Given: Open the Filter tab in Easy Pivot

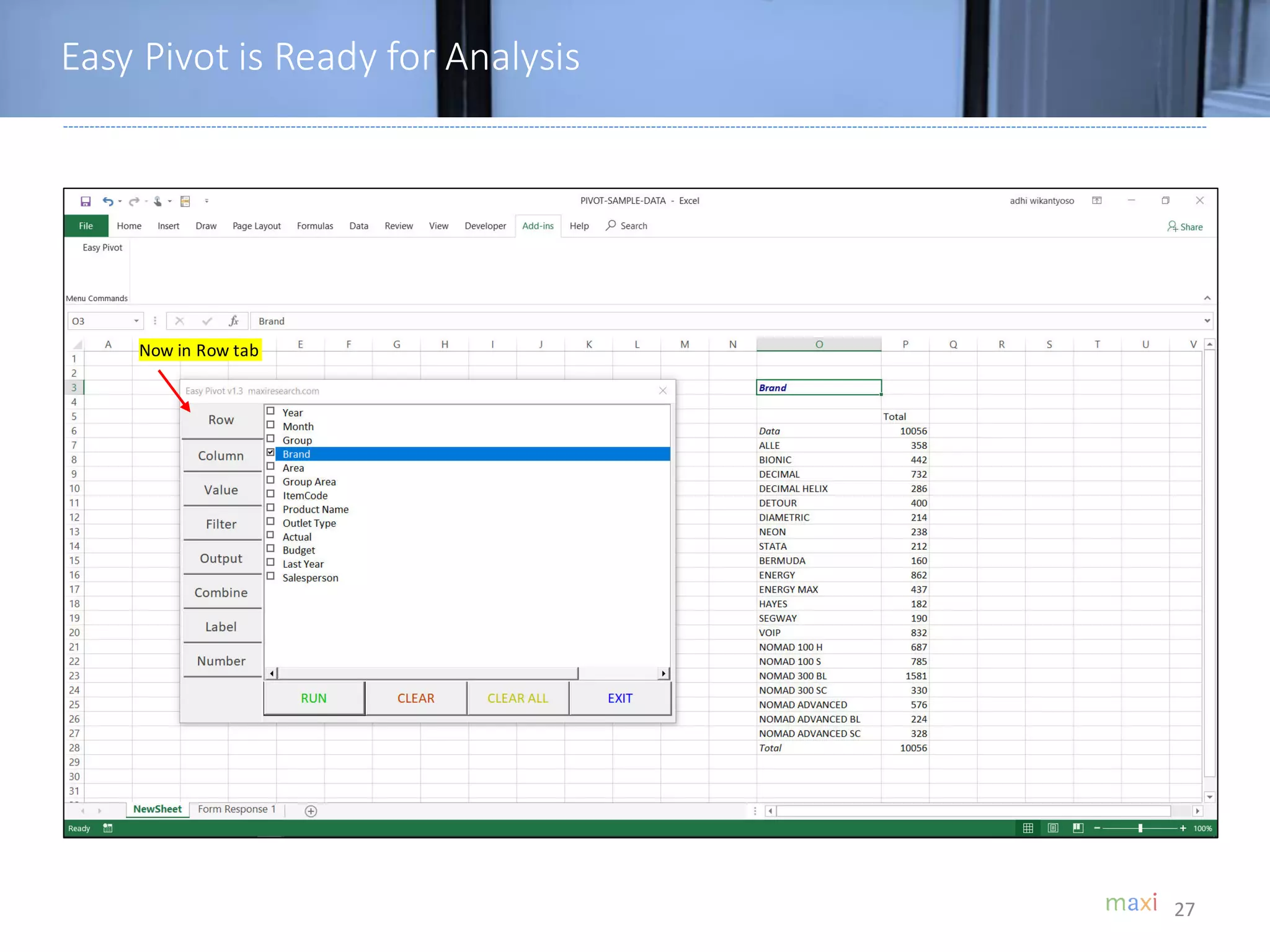Looking at the screenshot, I should 221,524.
